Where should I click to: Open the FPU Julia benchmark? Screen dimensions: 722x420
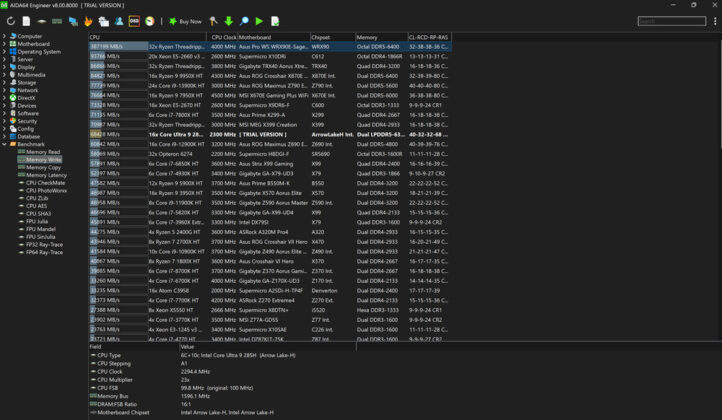(x=37, y=222)
